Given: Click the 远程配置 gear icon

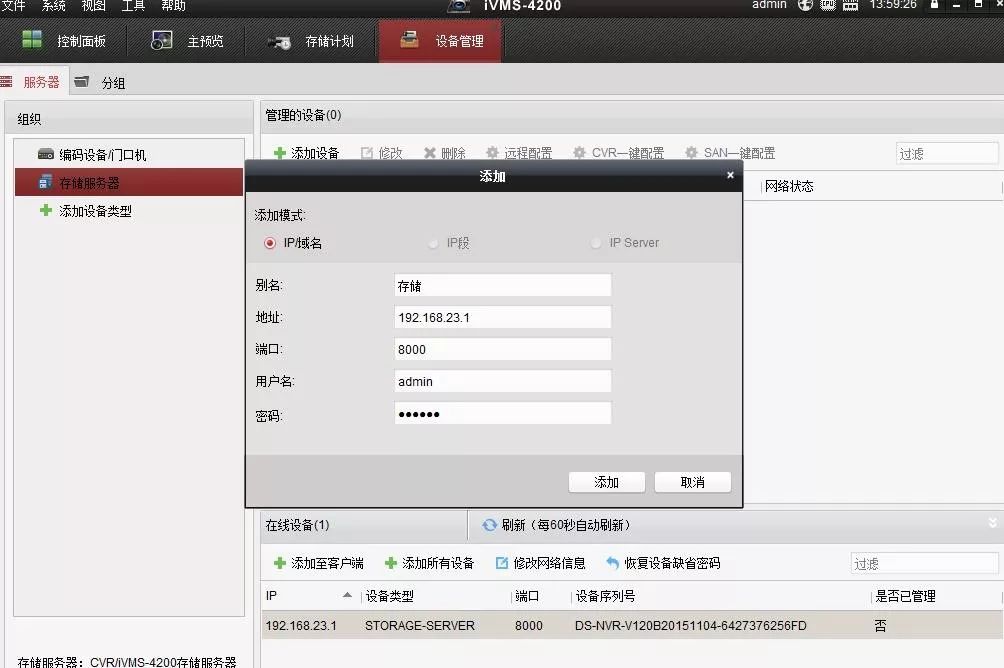Looking at the screenshot, I should pyautogui.click(x=492, y=152).
